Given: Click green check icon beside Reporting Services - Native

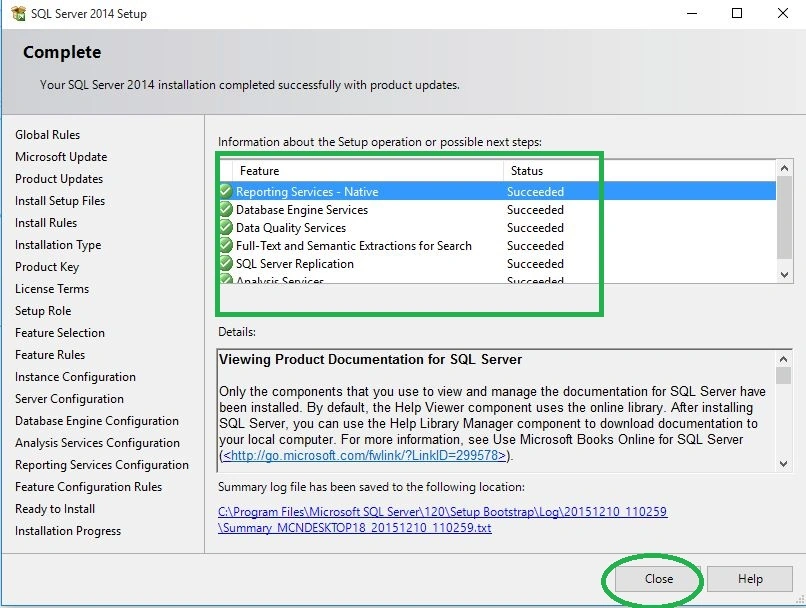Looking at the screenshot, I should tap(226, 191).
